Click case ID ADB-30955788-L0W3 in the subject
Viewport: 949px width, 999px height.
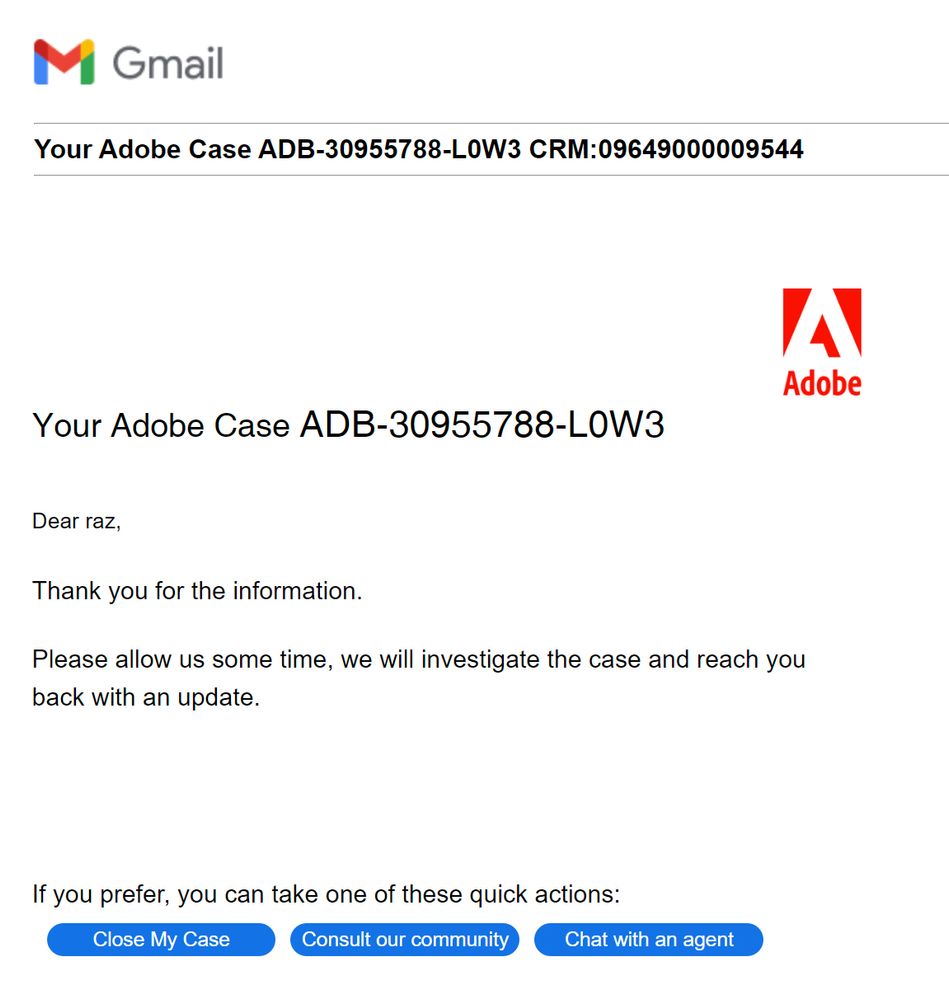point(390,150)
